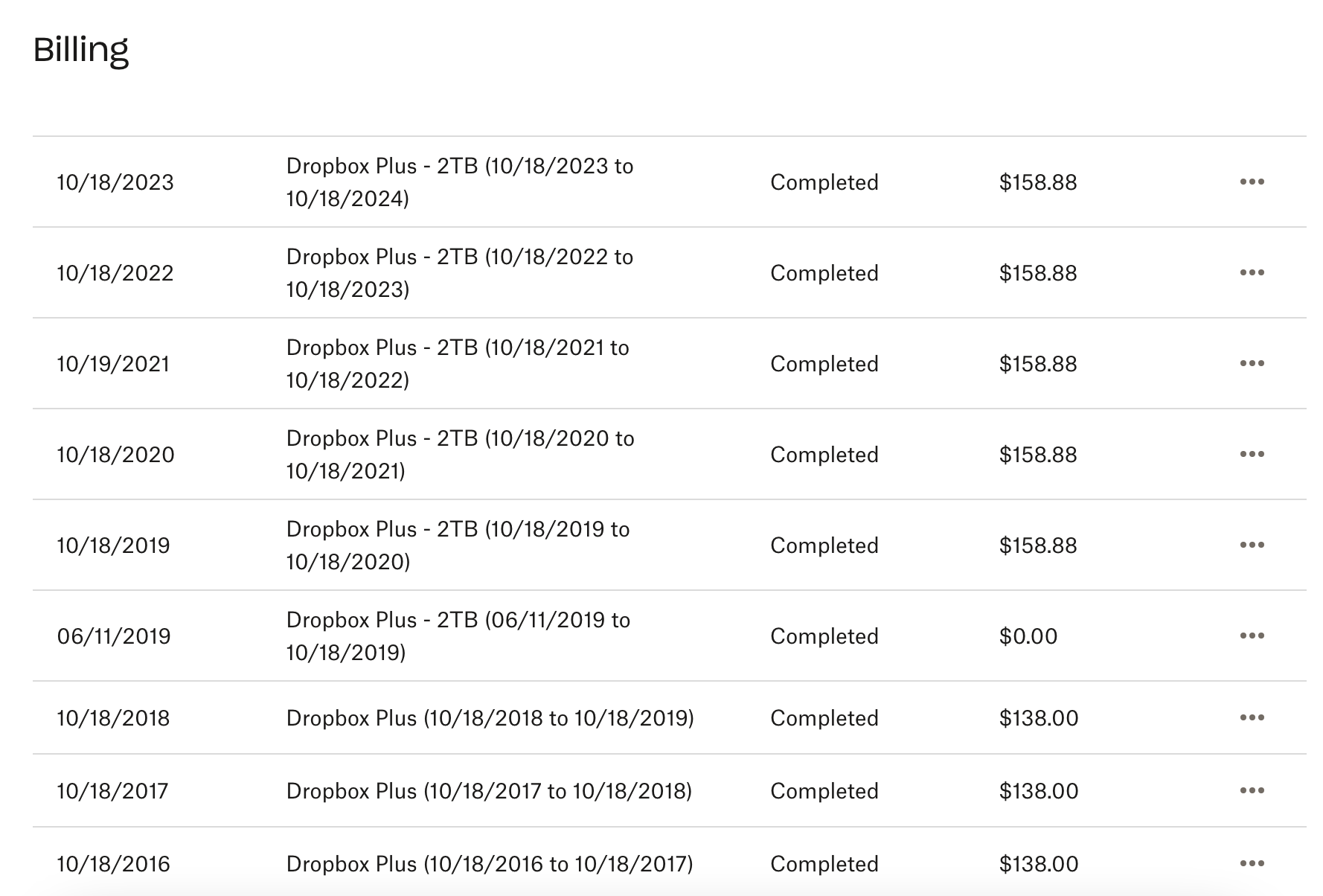
Task: Select the 06/11/2019 billing date
Action: pos(114,636)
